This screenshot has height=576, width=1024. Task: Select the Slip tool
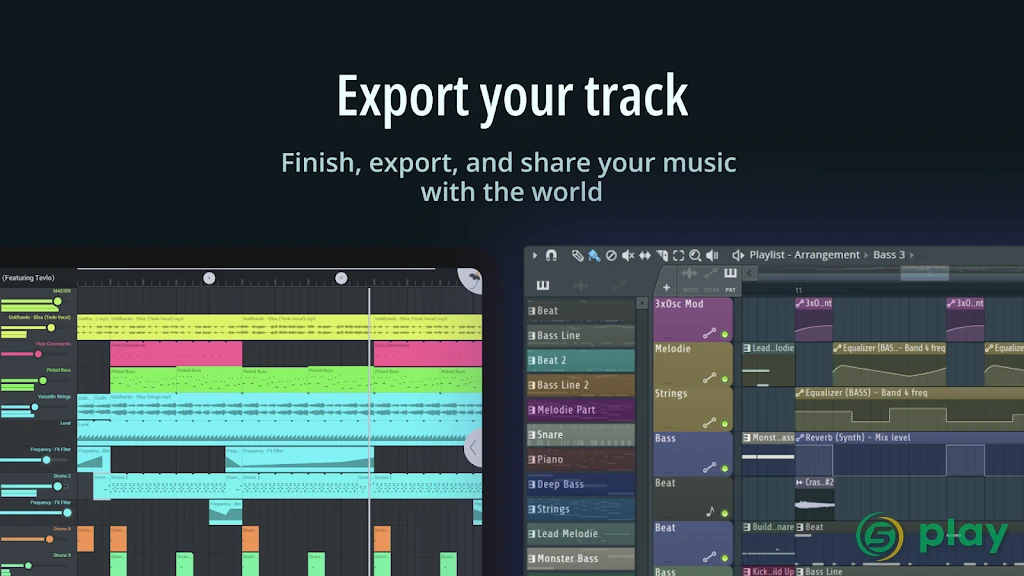pyautogui.click(x=645, y=255)
